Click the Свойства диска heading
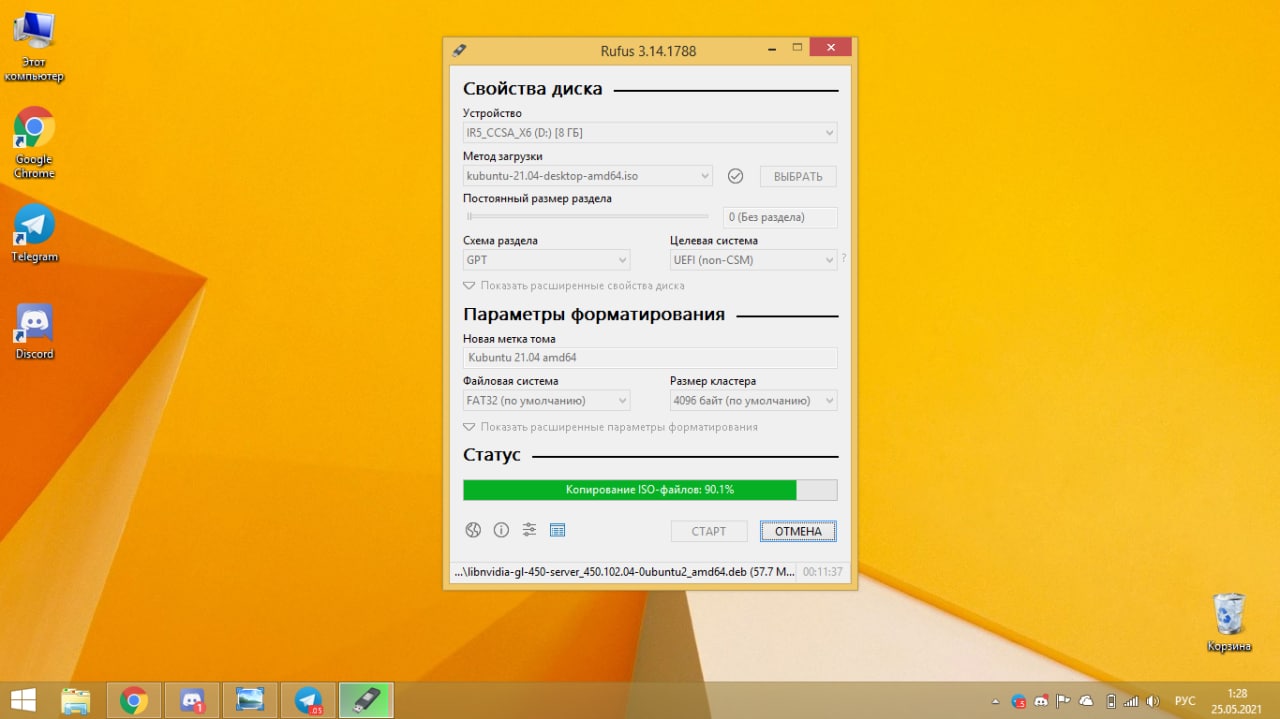 [x=533, y=89]
